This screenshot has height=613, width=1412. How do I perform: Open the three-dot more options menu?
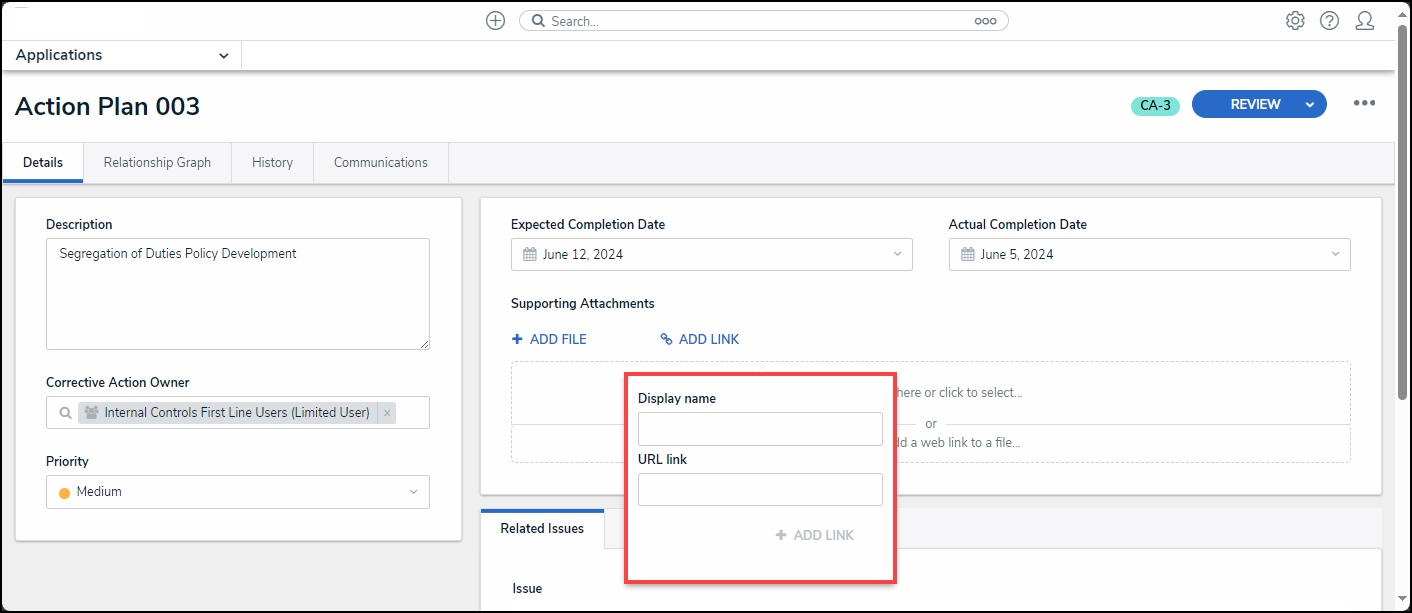tap(1364, 103)
